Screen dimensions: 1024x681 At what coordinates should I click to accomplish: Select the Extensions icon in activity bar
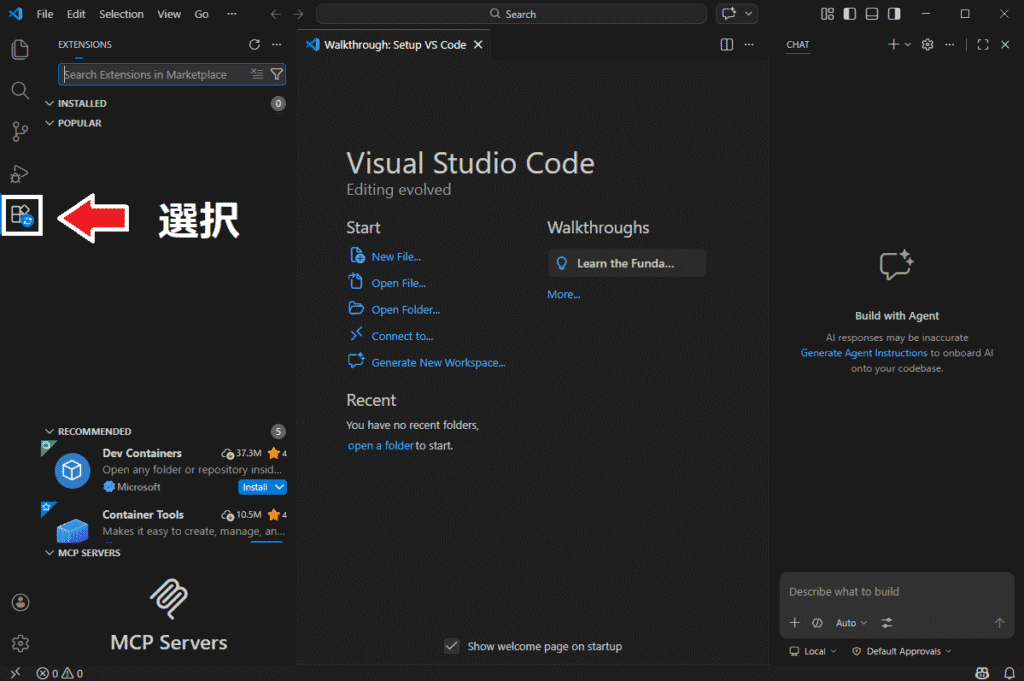click(x=21, y=214)
